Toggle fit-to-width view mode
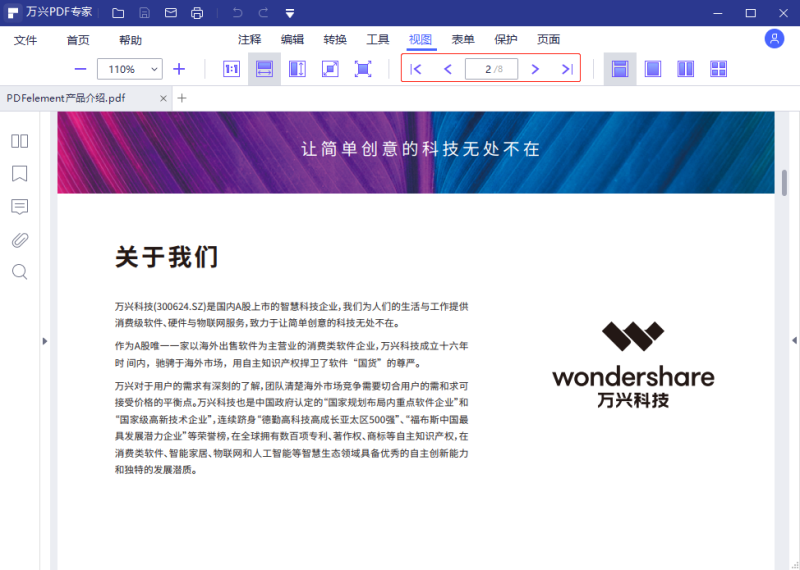This screenshot has height=570, width=800. (x=264, y=69)
